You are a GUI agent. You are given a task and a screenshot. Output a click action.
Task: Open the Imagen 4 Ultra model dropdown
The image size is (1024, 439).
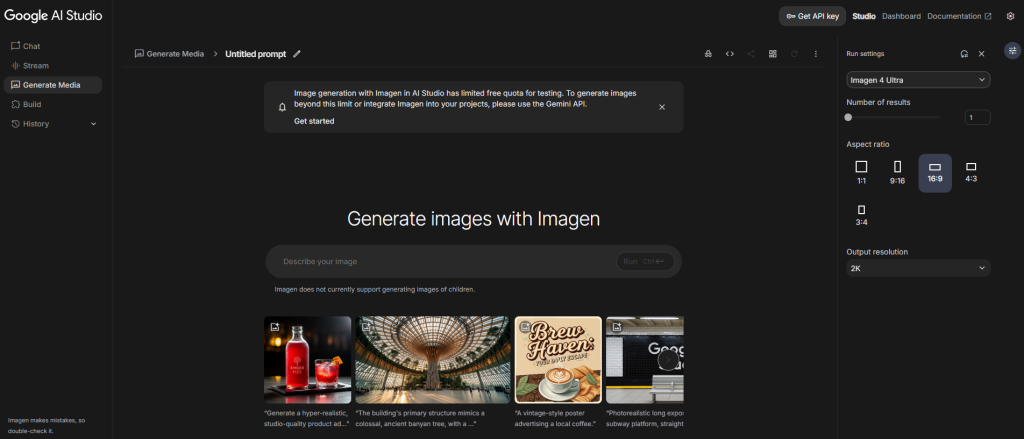(x=918, y=80)
